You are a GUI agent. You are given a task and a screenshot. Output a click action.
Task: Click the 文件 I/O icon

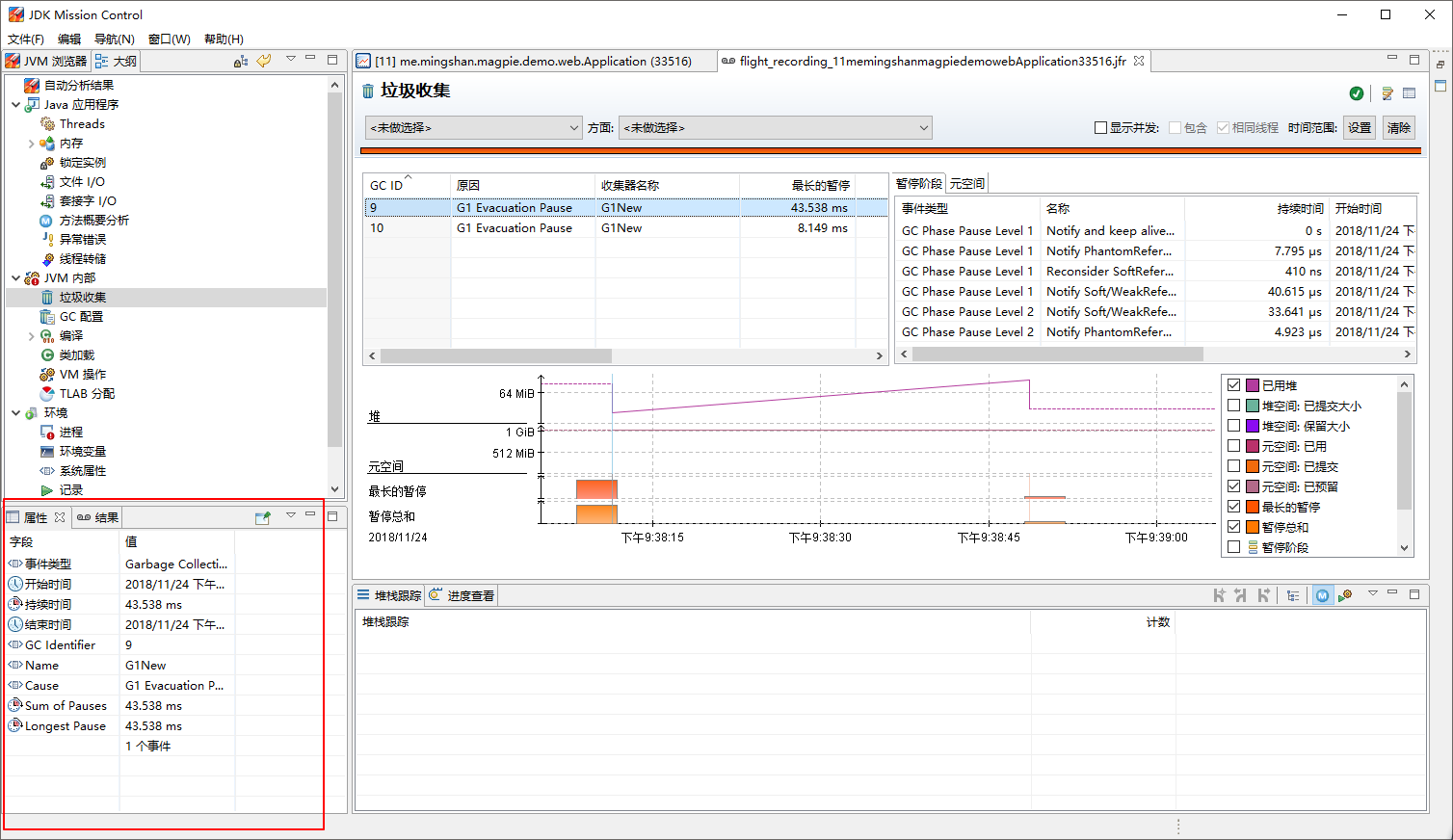(x=47, y=181)
